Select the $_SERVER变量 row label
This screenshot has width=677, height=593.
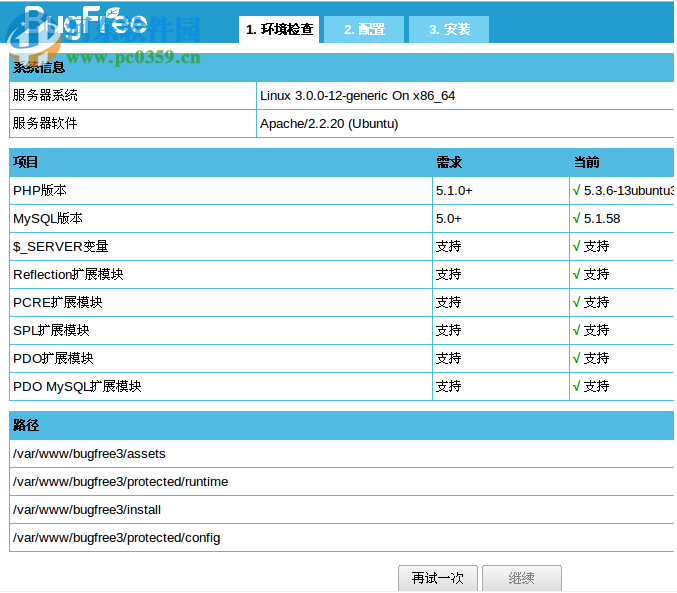click(60, 246)
